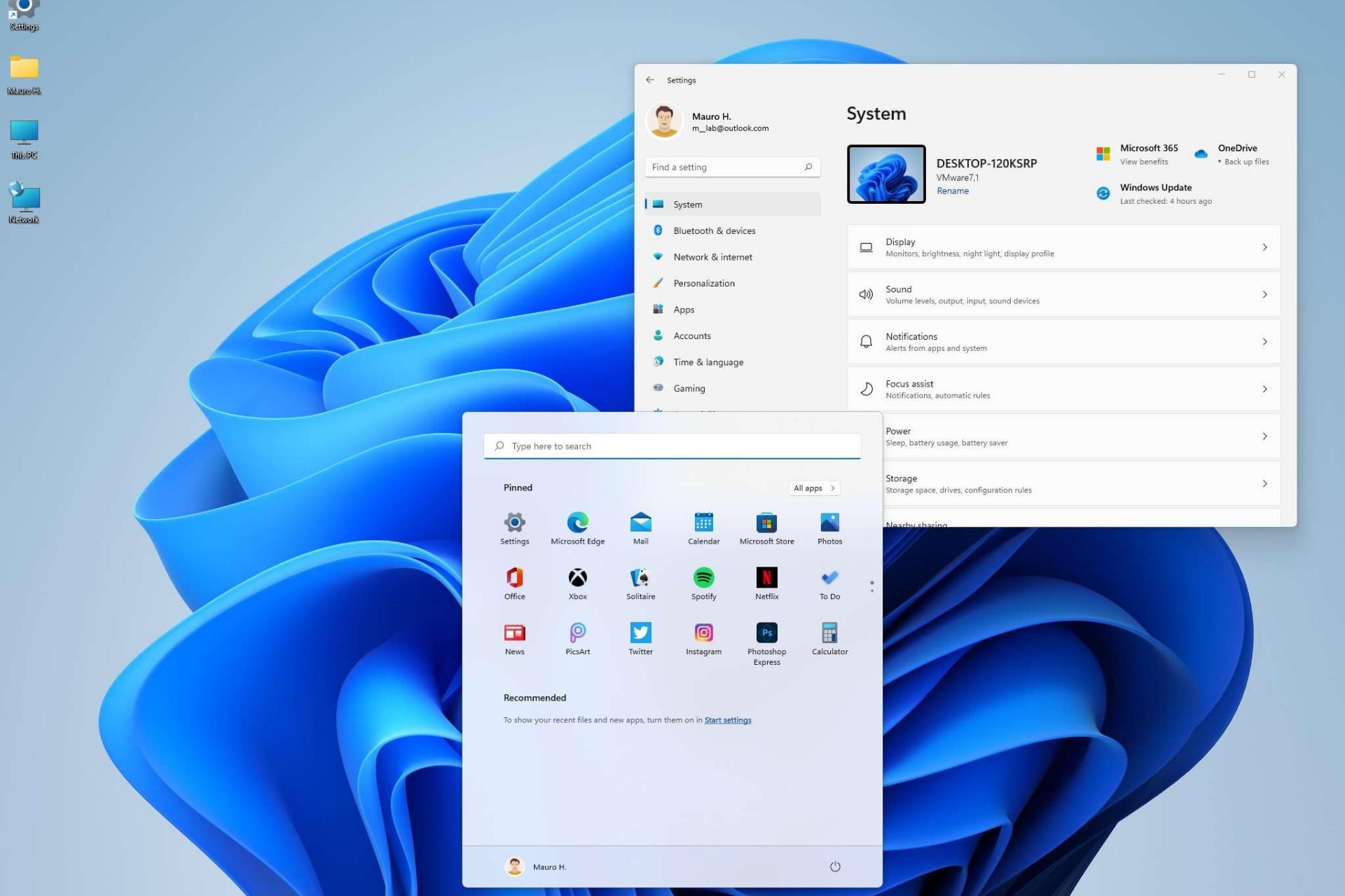Rename the DESKTOP-120KSRP computer

pos(953,190)
